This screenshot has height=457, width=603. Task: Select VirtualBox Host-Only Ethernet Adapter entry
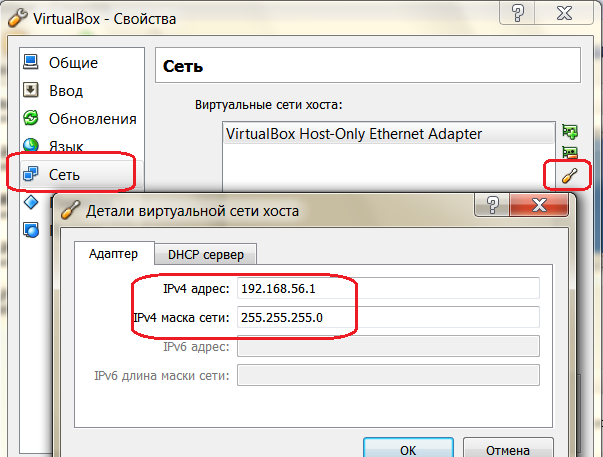[388, 134]
